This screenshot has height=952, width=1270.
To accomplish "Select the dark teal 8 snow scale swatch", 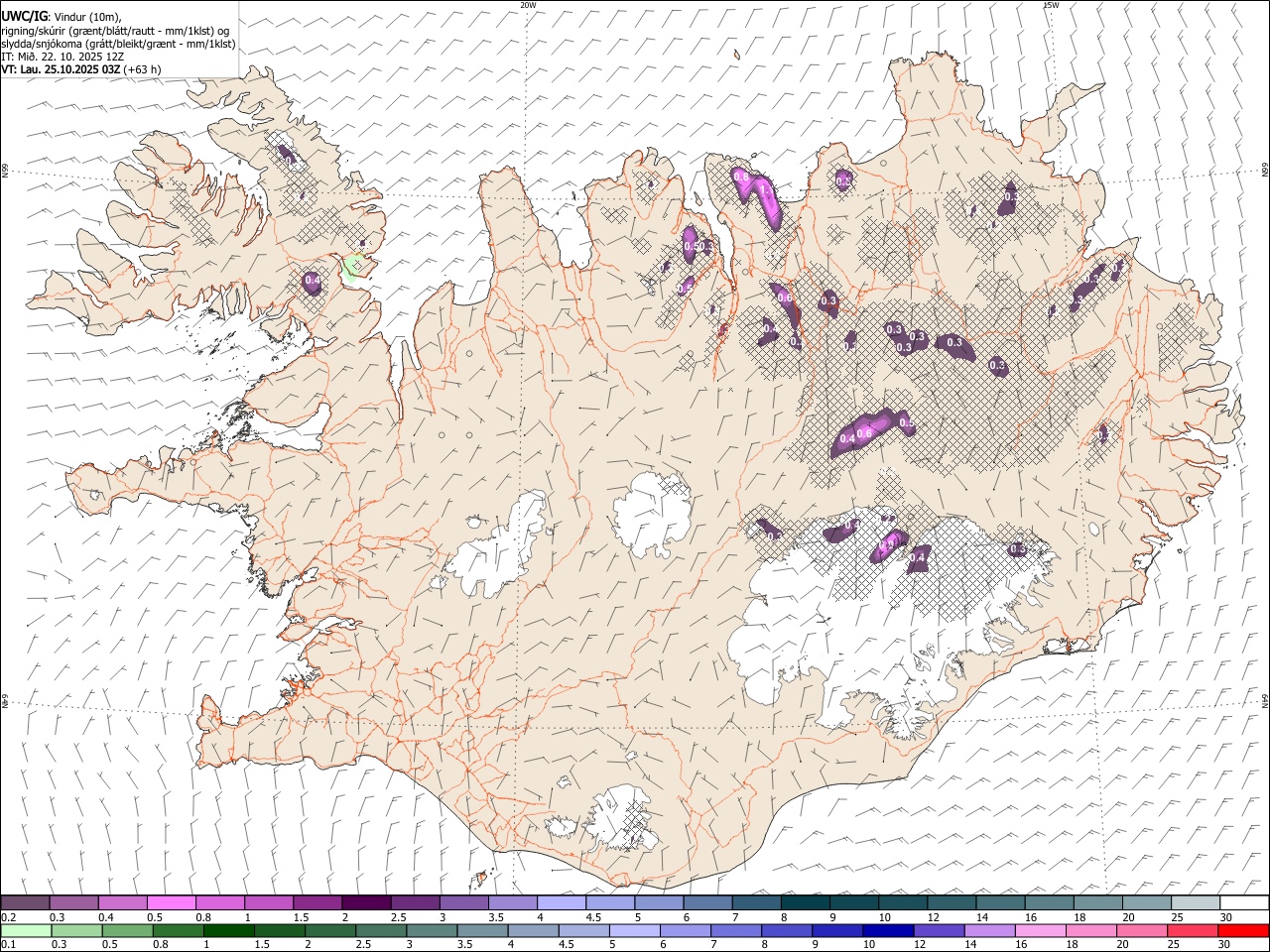I will (x=806, y=903).
